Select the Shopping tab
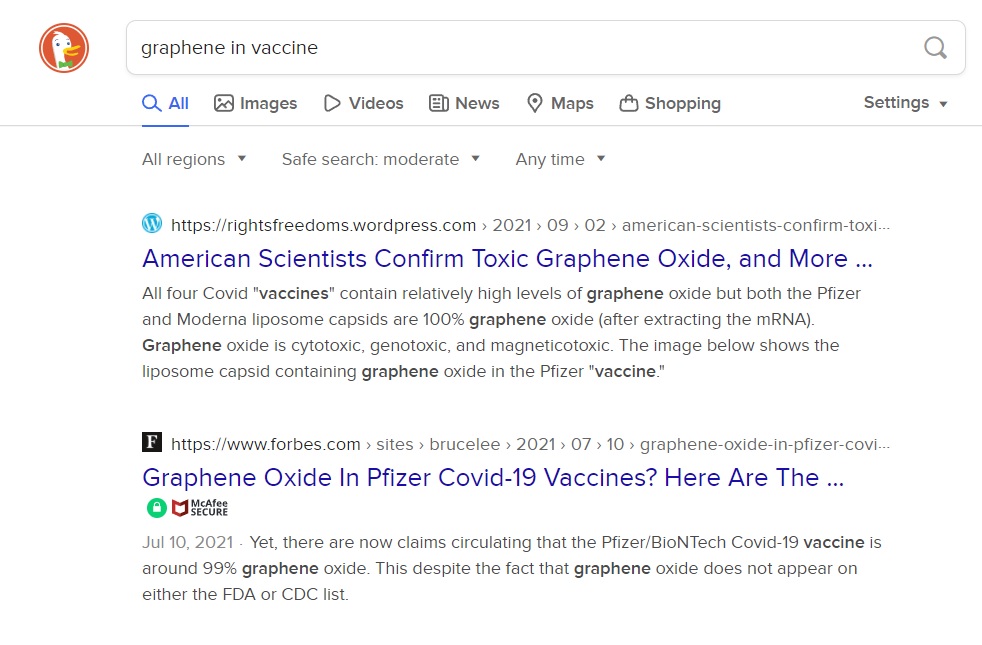Viewport: 982px width, 645px height. pyautogui.click(x=670, y=103)
